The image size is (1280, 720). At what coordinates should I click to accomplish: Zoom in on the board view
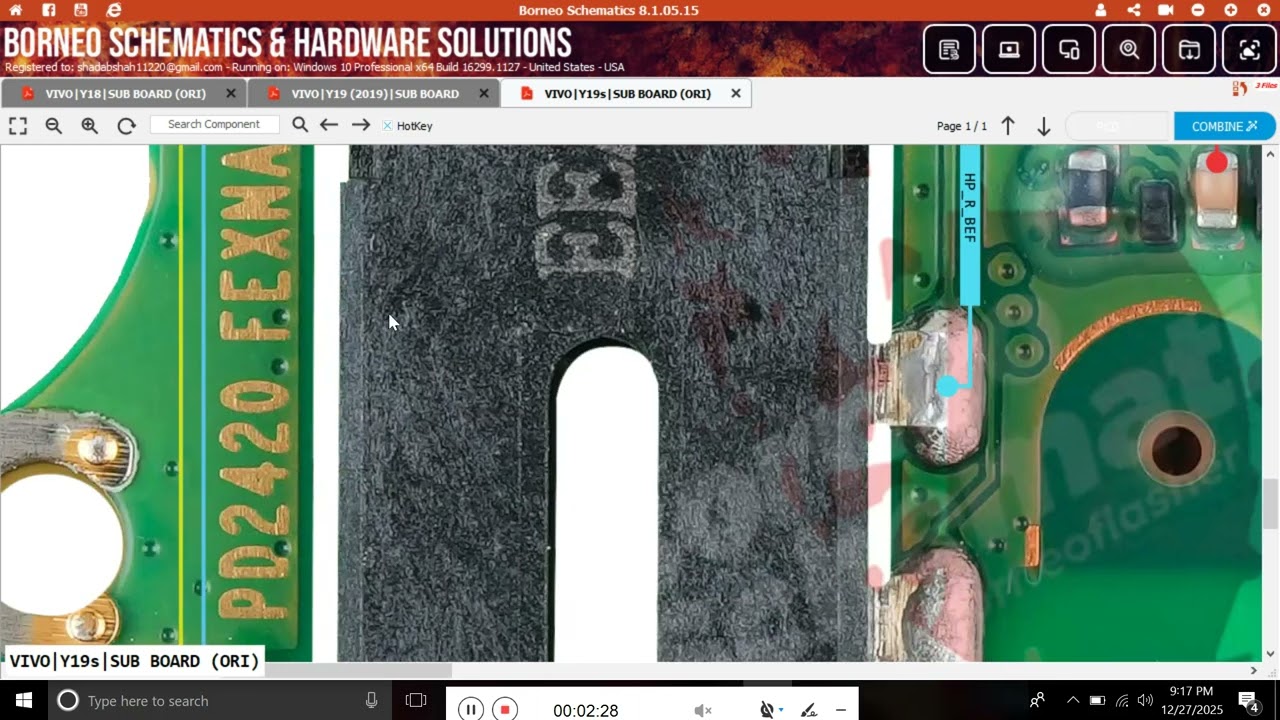(x=90, y=126)
